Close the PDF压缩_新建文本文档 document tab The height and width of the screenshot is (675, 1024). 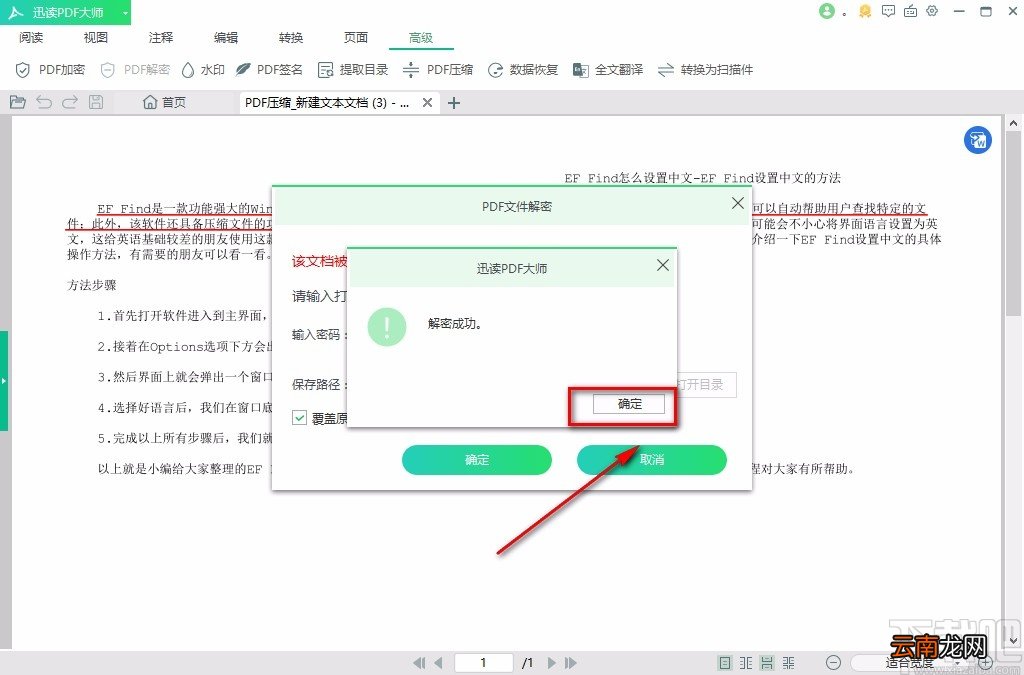click(x=427, y=102)
